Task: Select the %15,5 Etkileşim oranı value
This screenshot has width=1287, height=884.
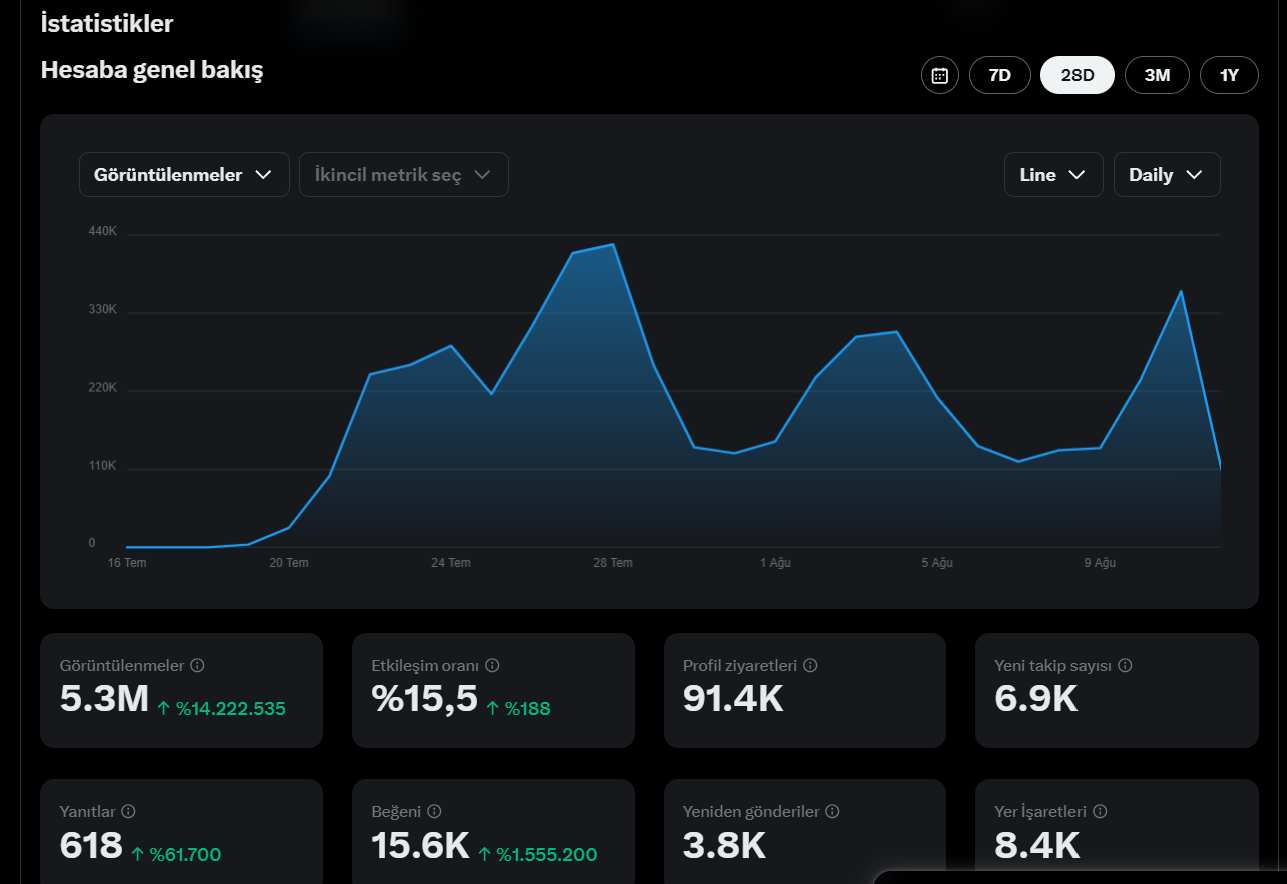Action: pyautogui.click(x=425, y=699)
